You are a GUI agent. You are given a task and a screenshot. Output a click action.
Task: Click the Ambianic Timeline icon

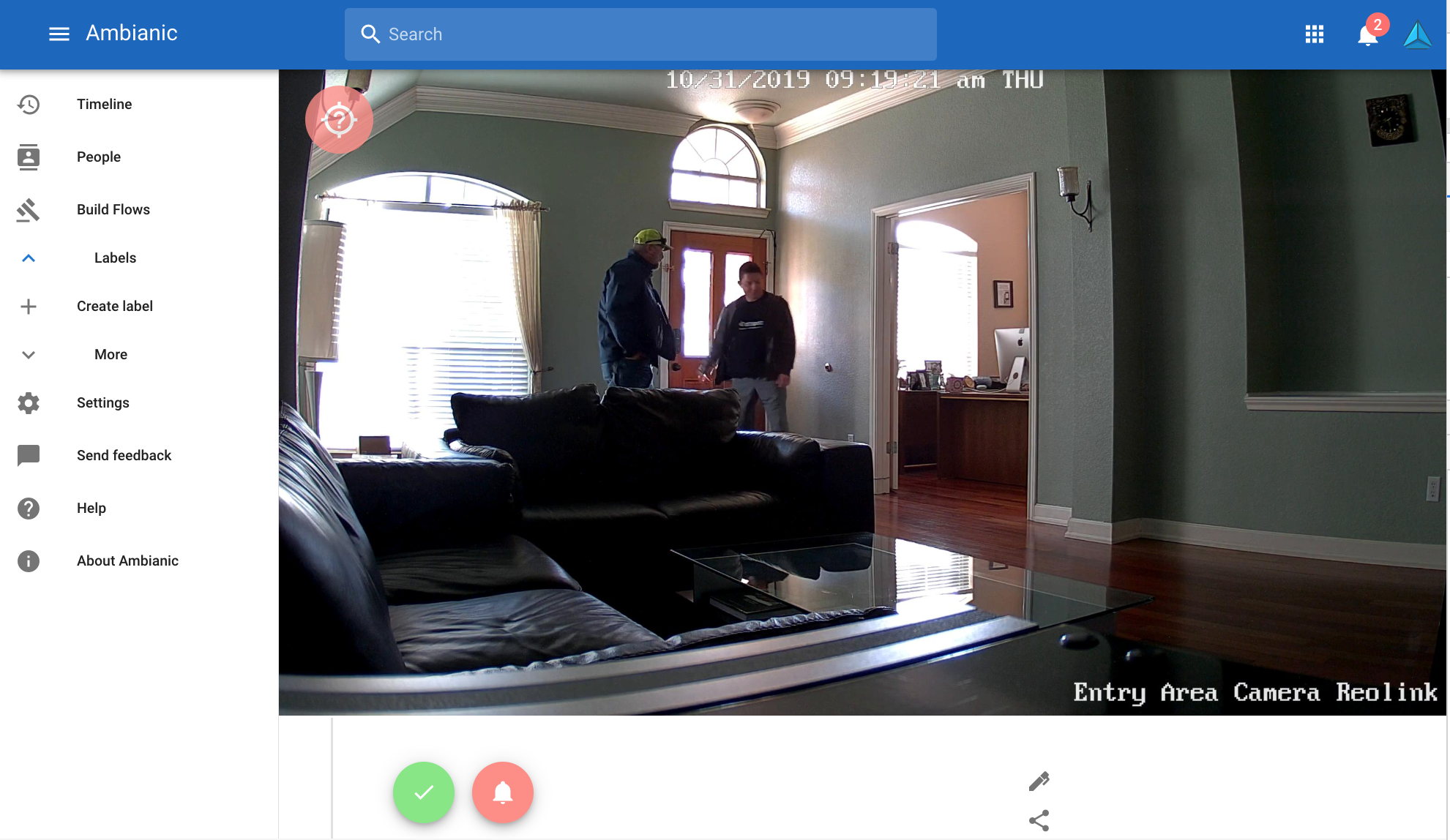click(x=28, y=104)
